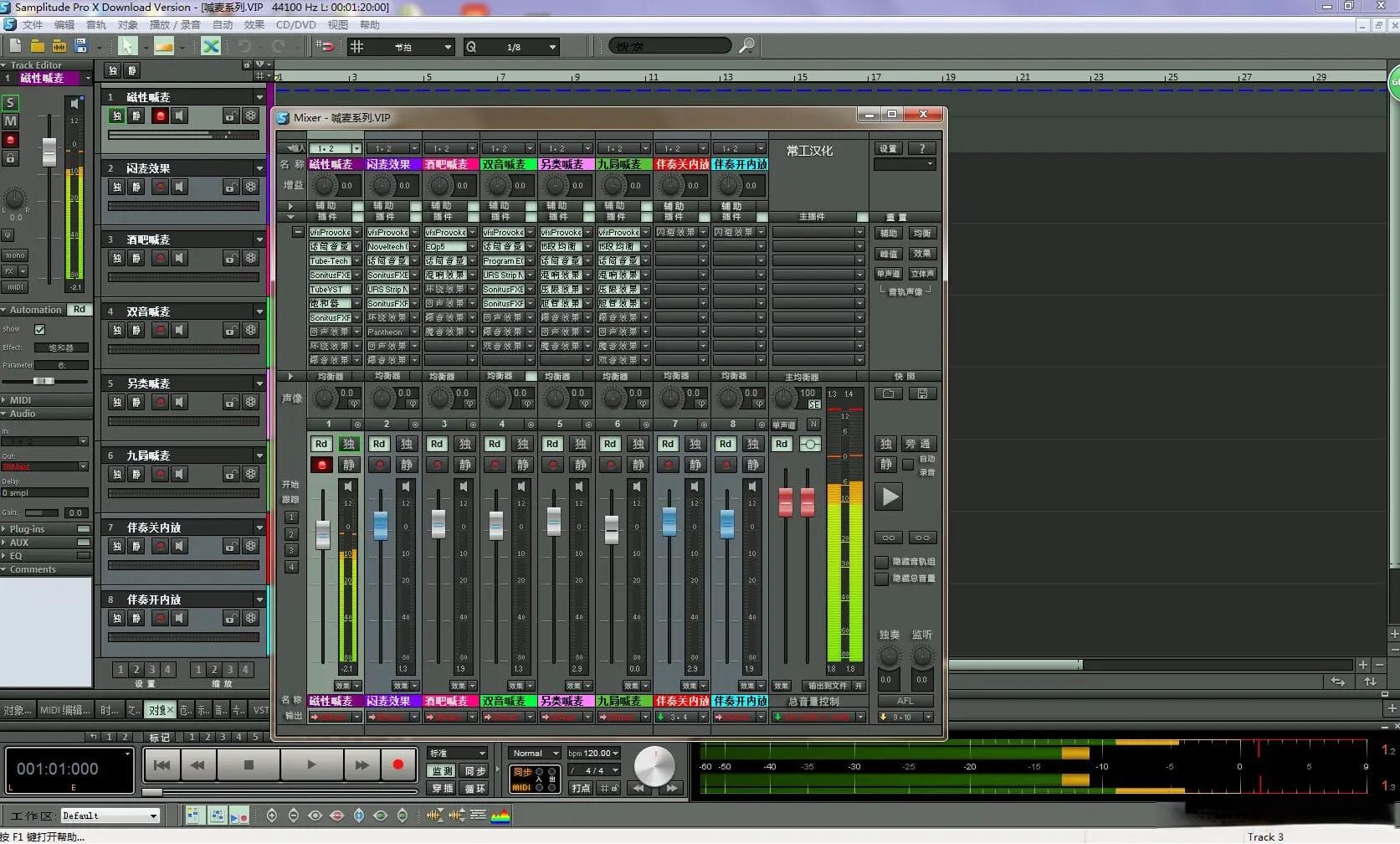Click the save floppy disk toolbar icon
The width and height of the screenshot is (1400, 844).
81,46
